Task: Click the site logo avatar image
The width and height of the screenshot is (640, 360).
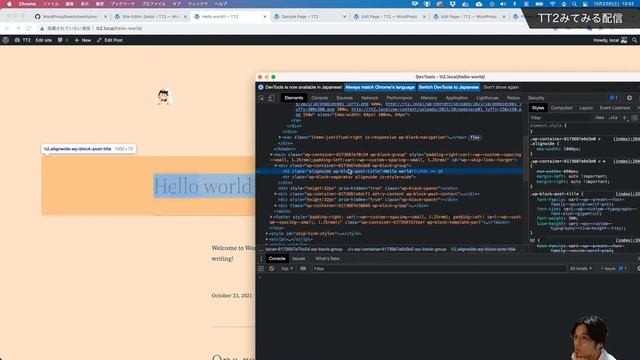Action: tap(163, 97)
